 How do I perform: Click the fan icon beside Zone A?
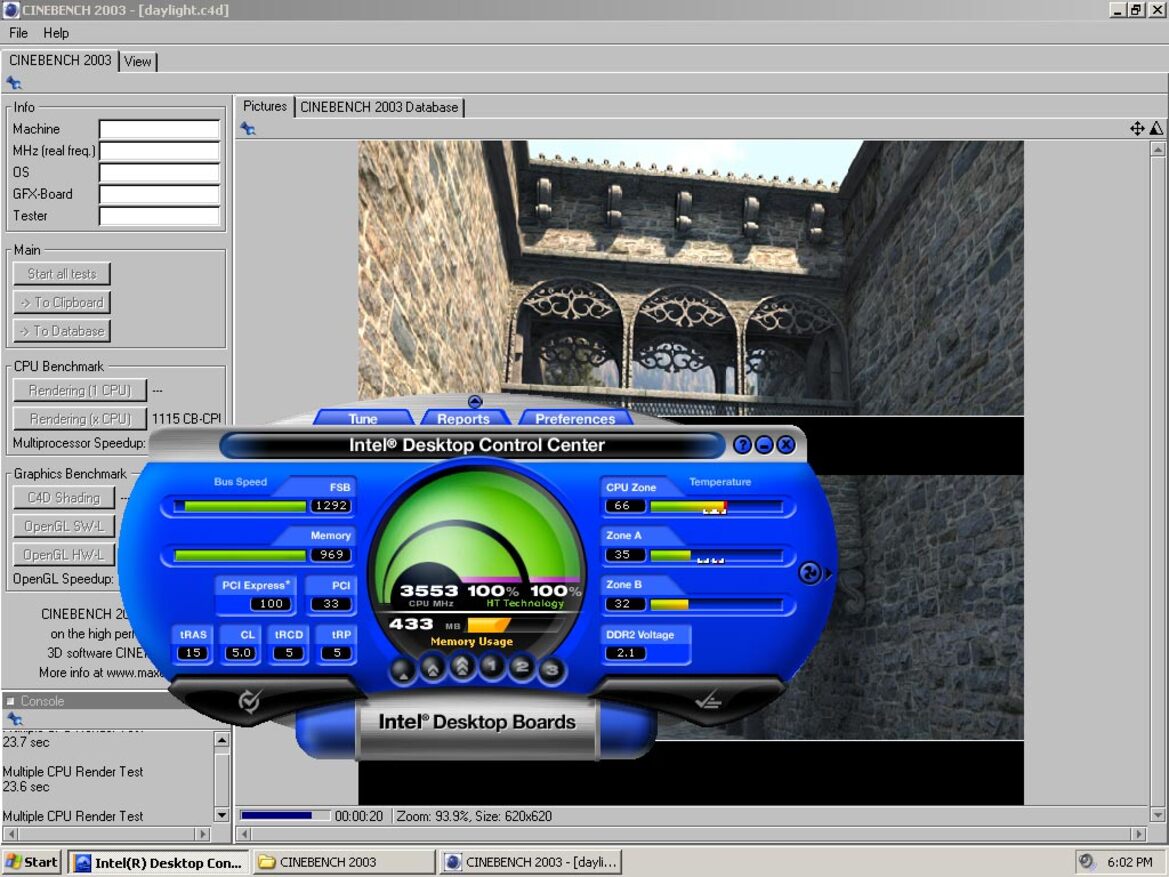809,573
